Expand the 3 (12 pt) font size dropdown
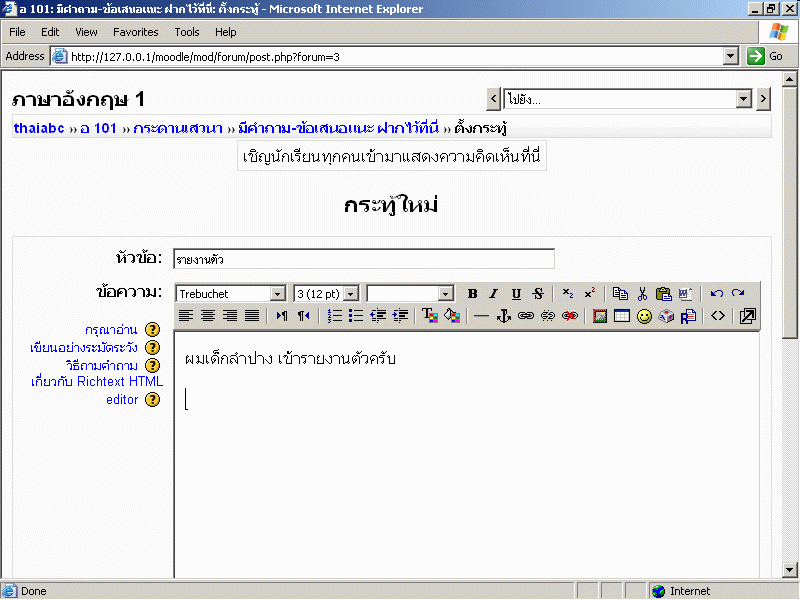 (327, 294)
